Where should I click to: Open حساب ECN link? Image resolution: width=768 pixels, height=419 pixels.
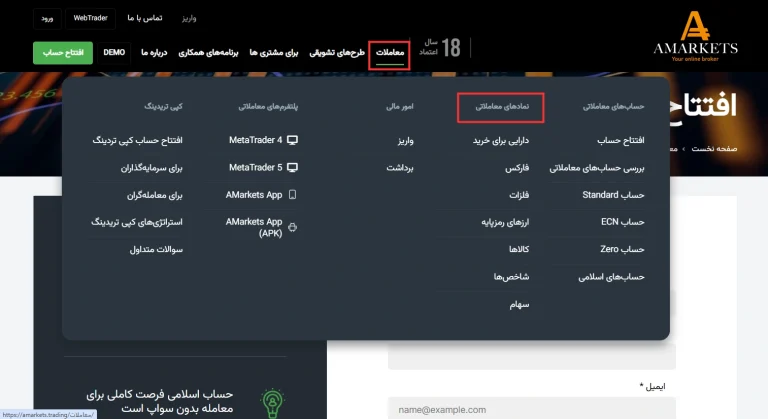[x=623, y=222]
